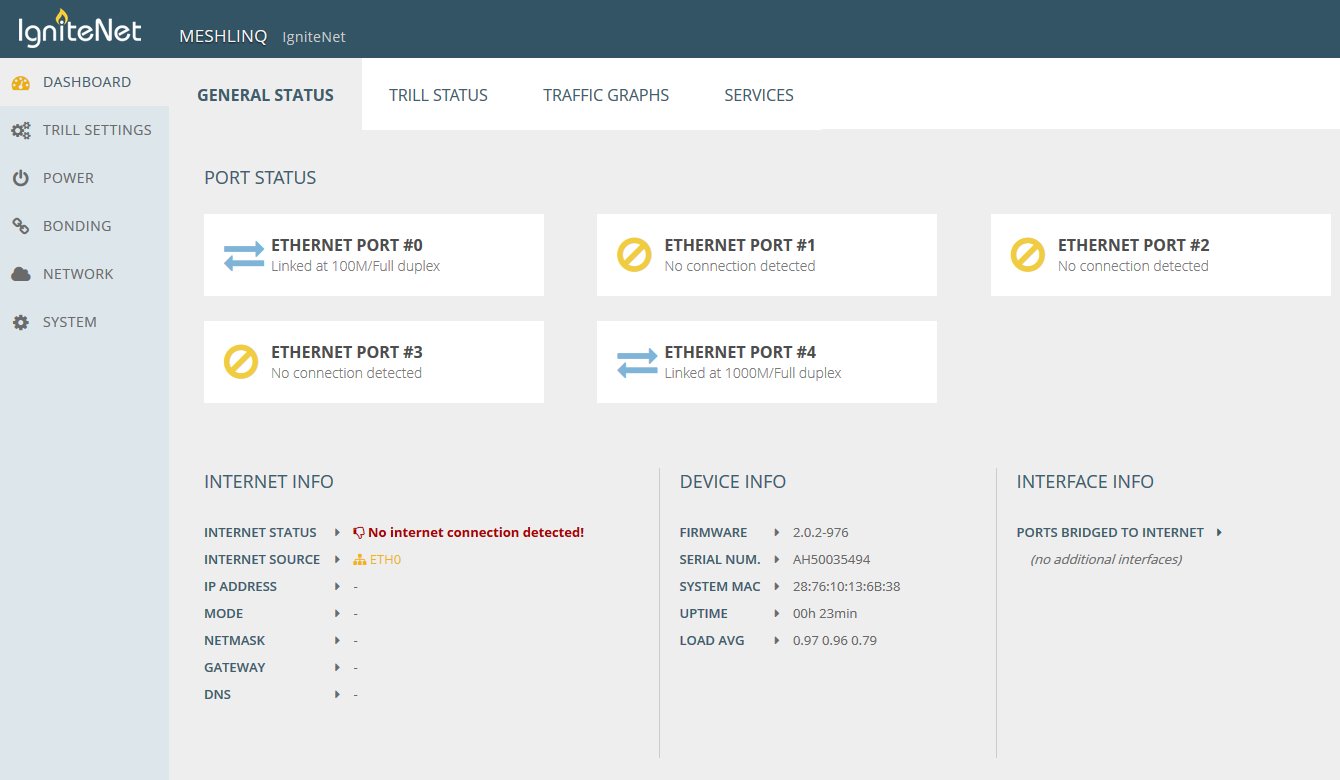Select the blocked icon on Ethernet Port #3

(240, 362)
